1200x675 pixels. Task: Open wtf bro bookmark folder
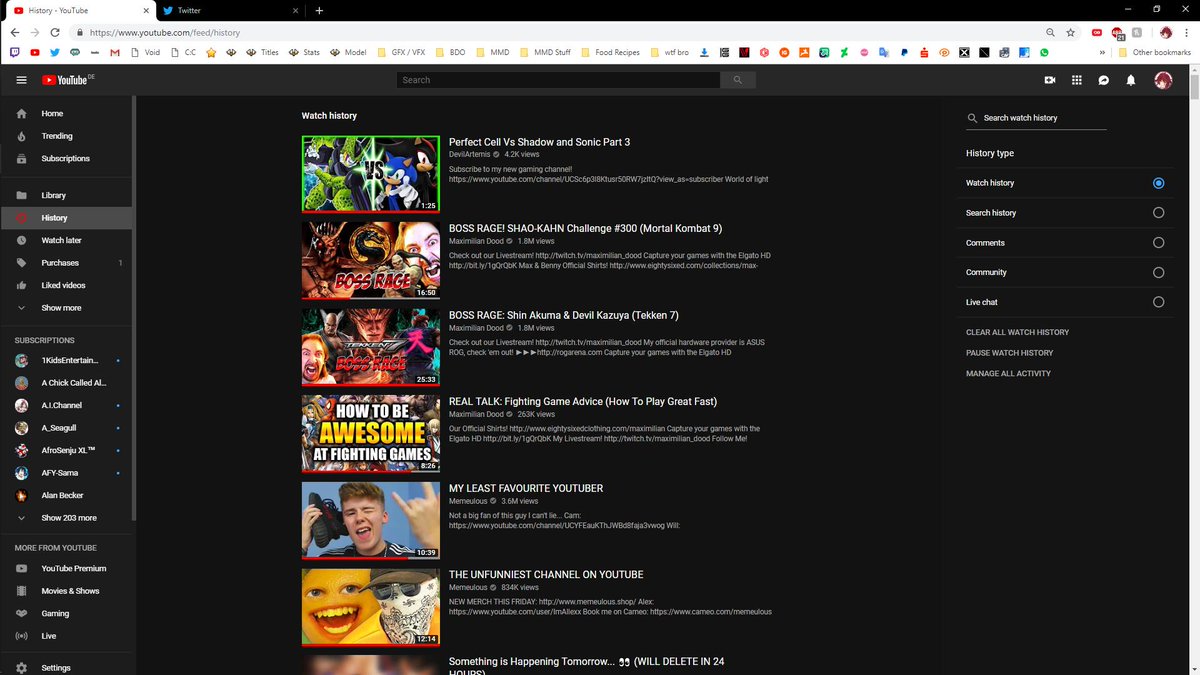[671, 52]
